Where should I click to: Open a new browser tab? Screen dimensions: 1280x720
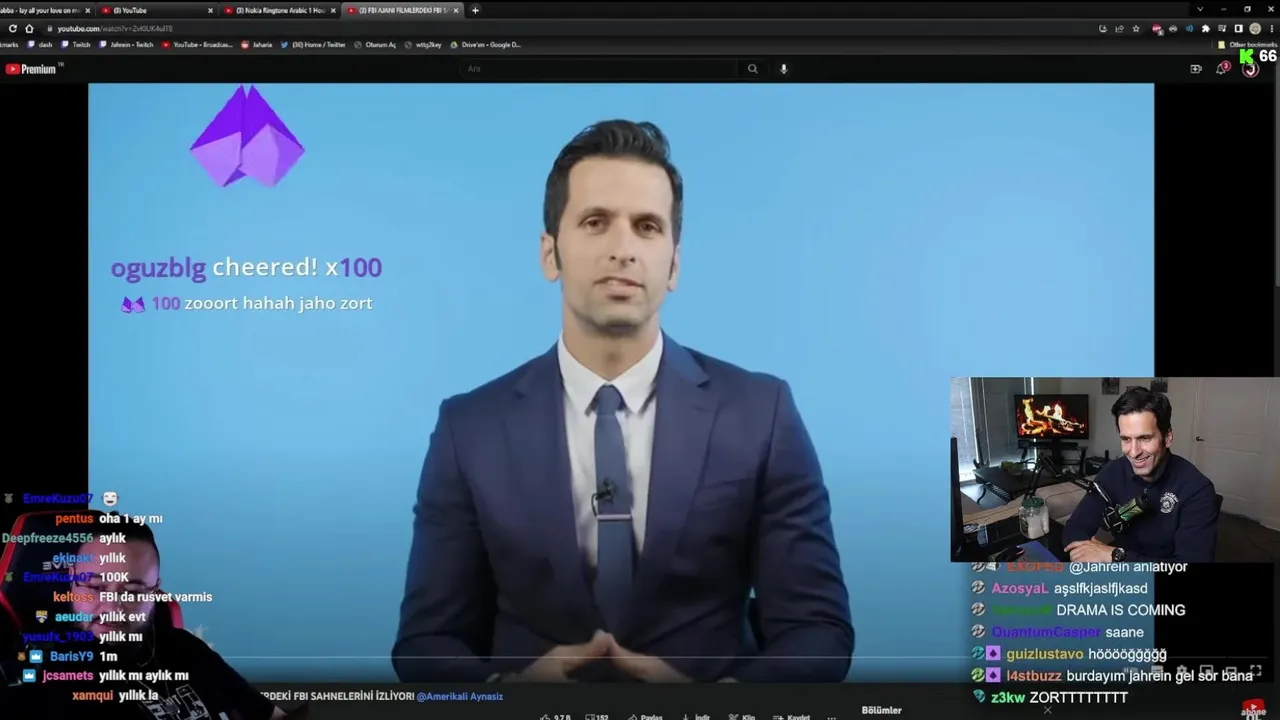pos(475,10)
